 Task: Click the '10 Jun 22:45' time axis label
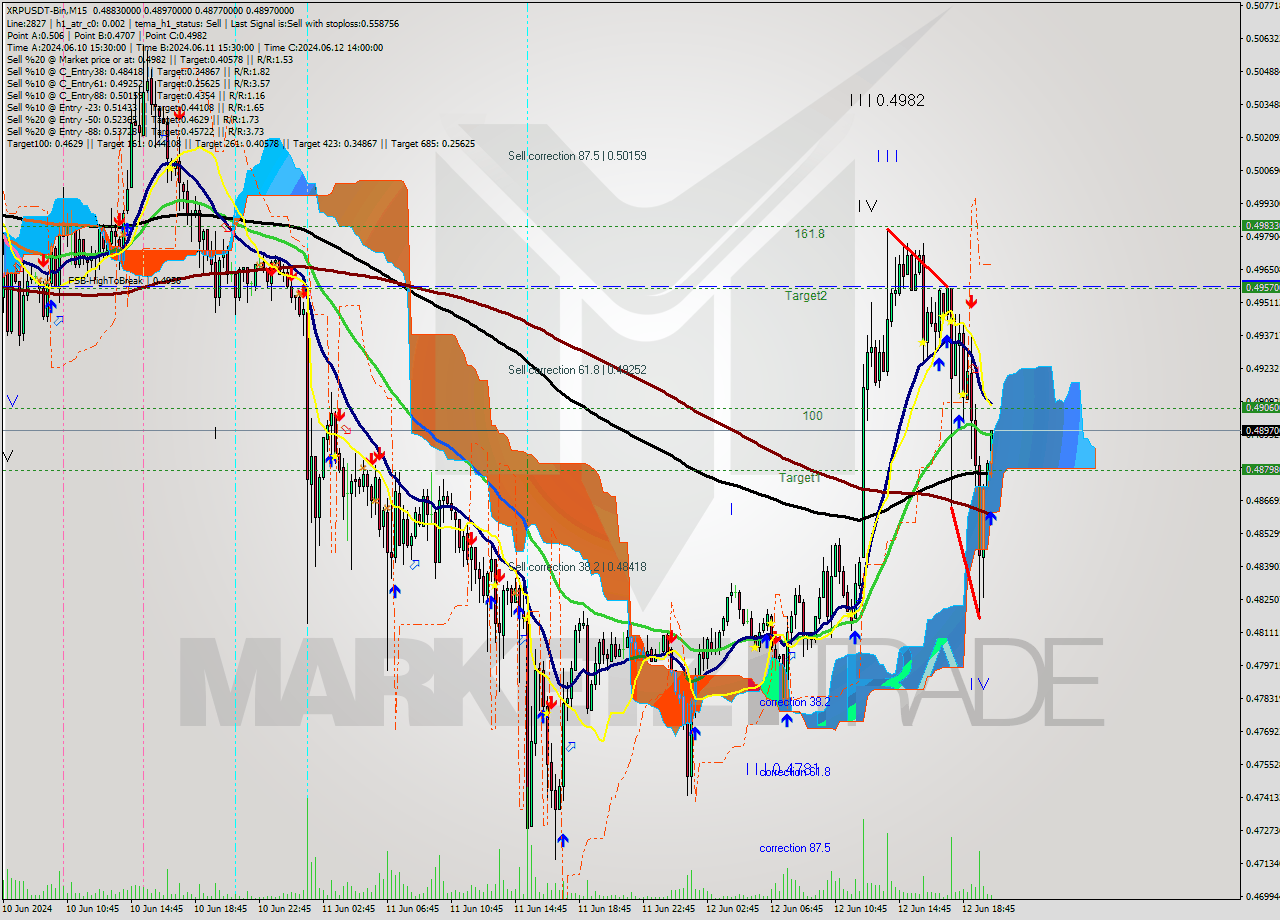[x=283, y=909]
